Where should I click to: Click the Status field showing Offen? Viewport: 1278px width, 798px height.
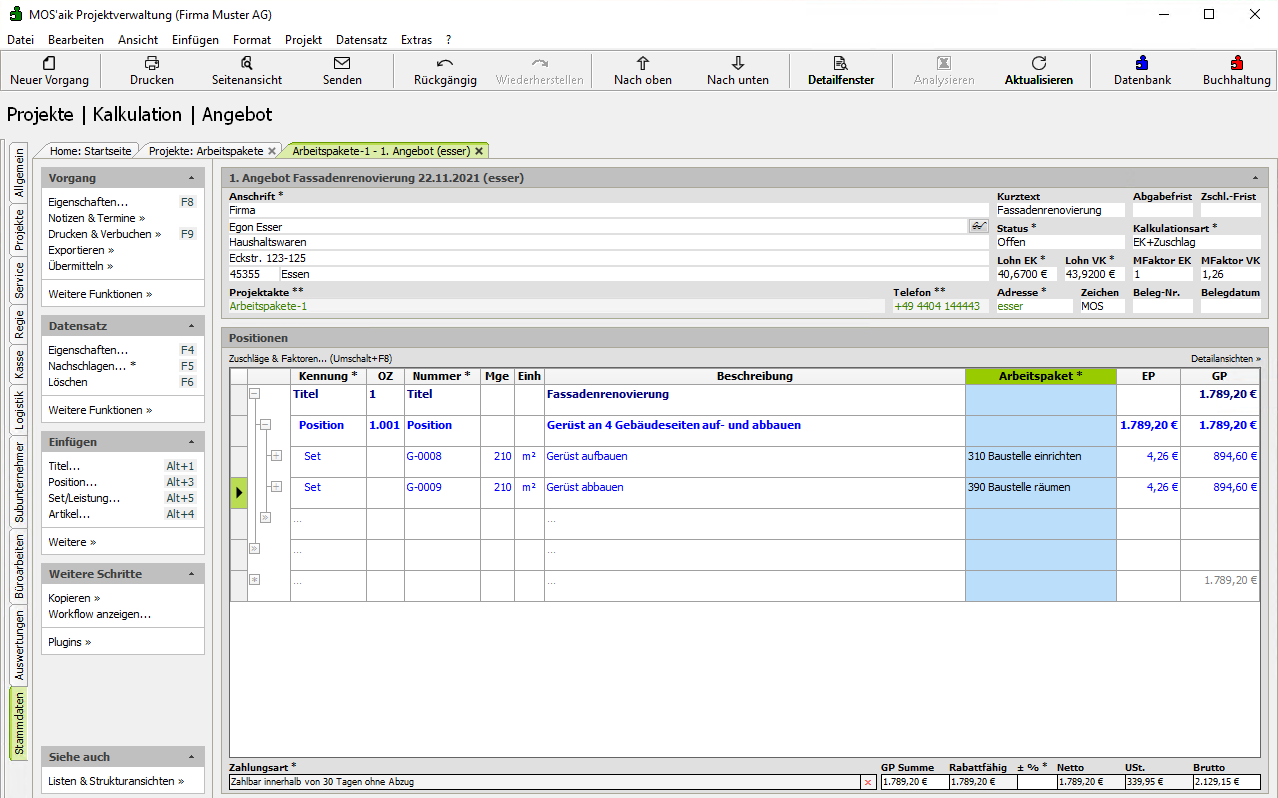[1060, 242]
